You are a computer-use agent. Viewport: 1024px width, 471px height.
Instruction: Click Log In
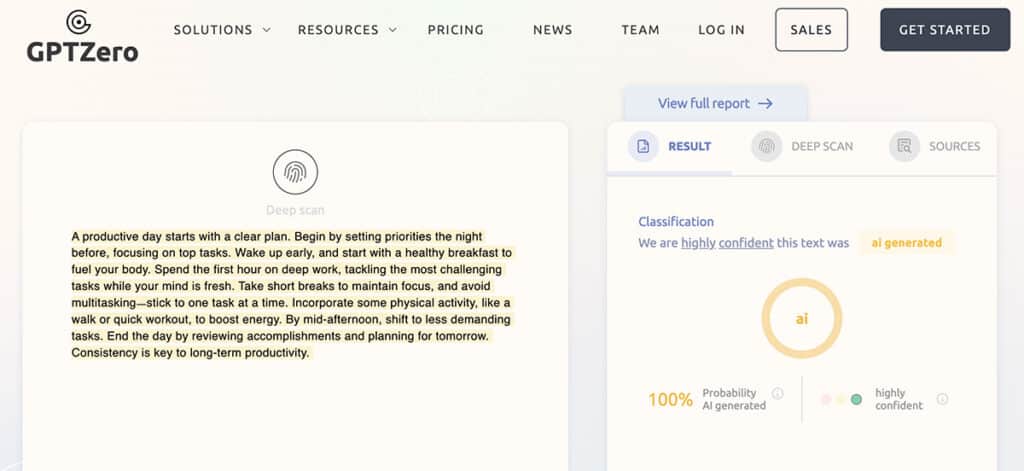click(x=721, y=30)
